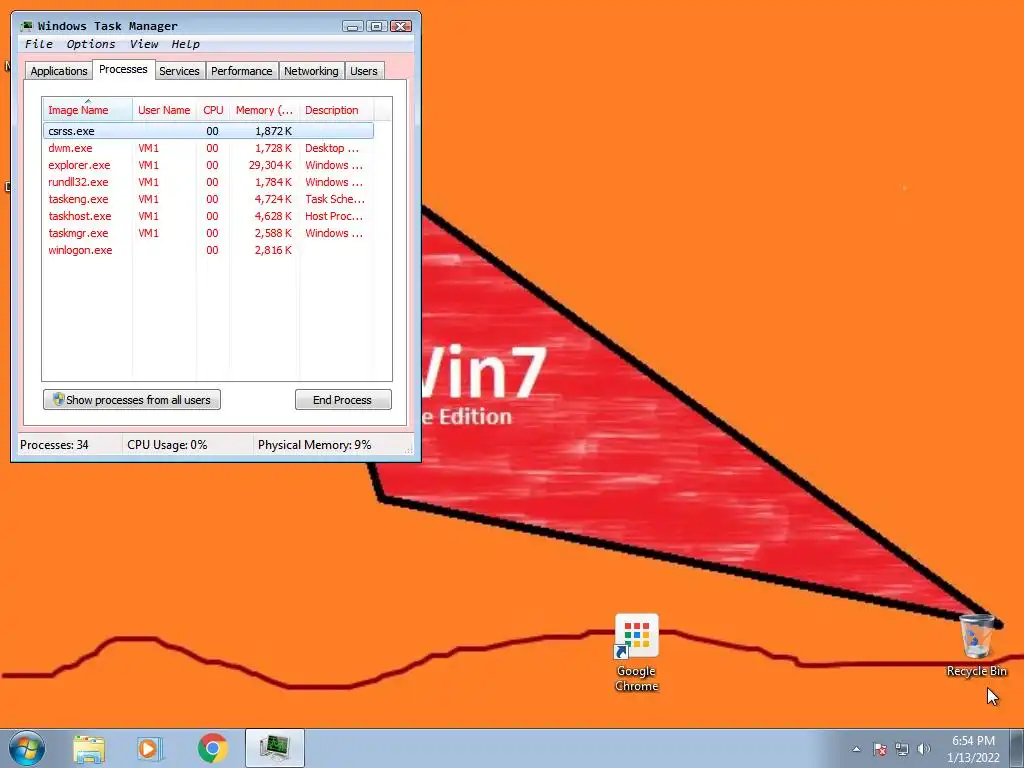1024x768 pixels.
Task: Select the taskhost.exe process
Action: 208,216
